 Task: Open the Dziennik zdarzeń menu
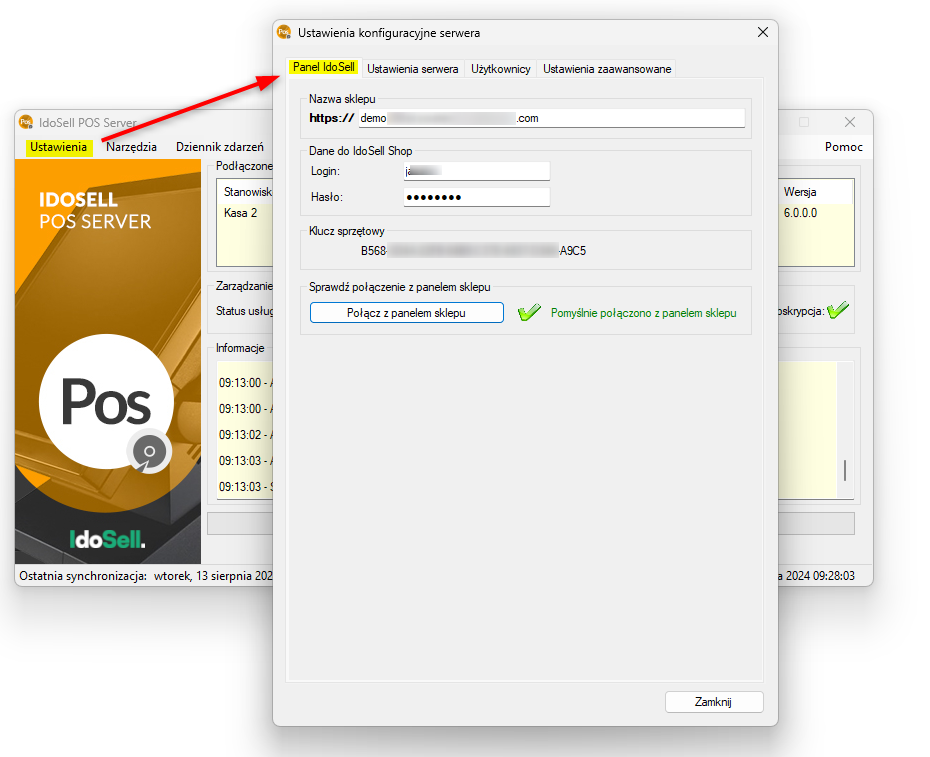219,147
